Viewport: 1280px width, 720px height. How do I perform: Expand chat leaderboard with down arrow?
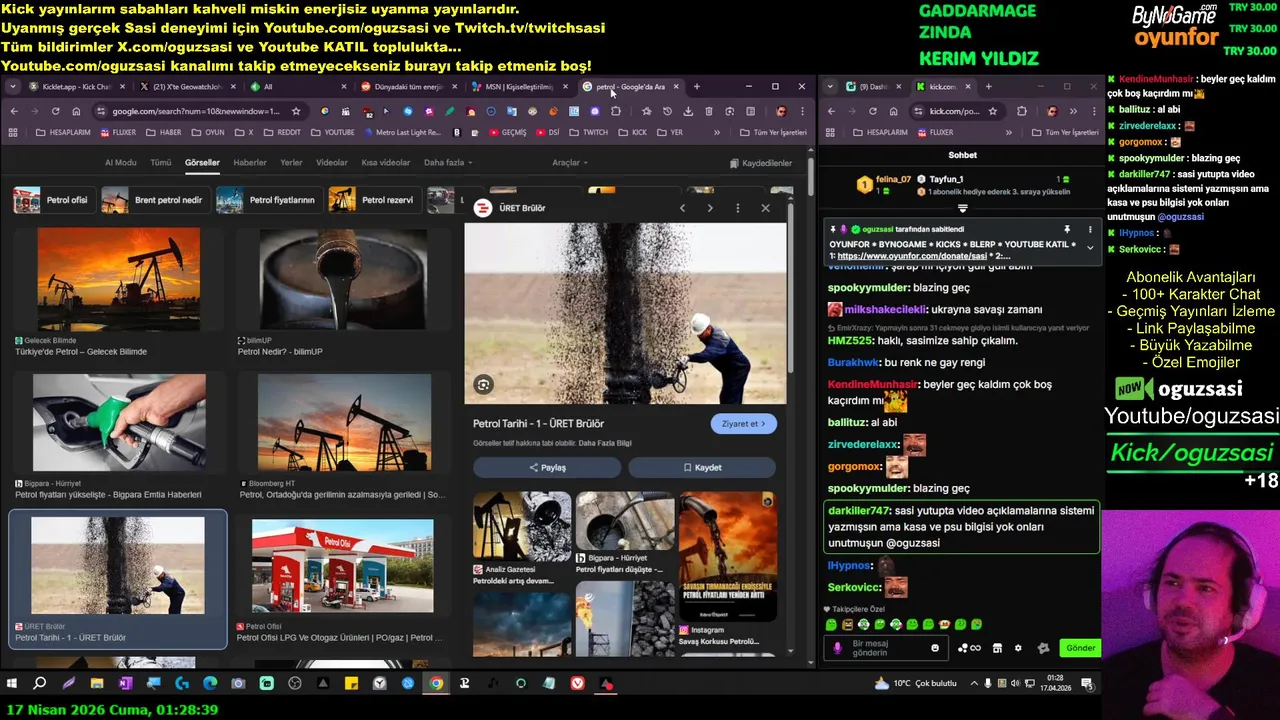click(x=962, y=209)
